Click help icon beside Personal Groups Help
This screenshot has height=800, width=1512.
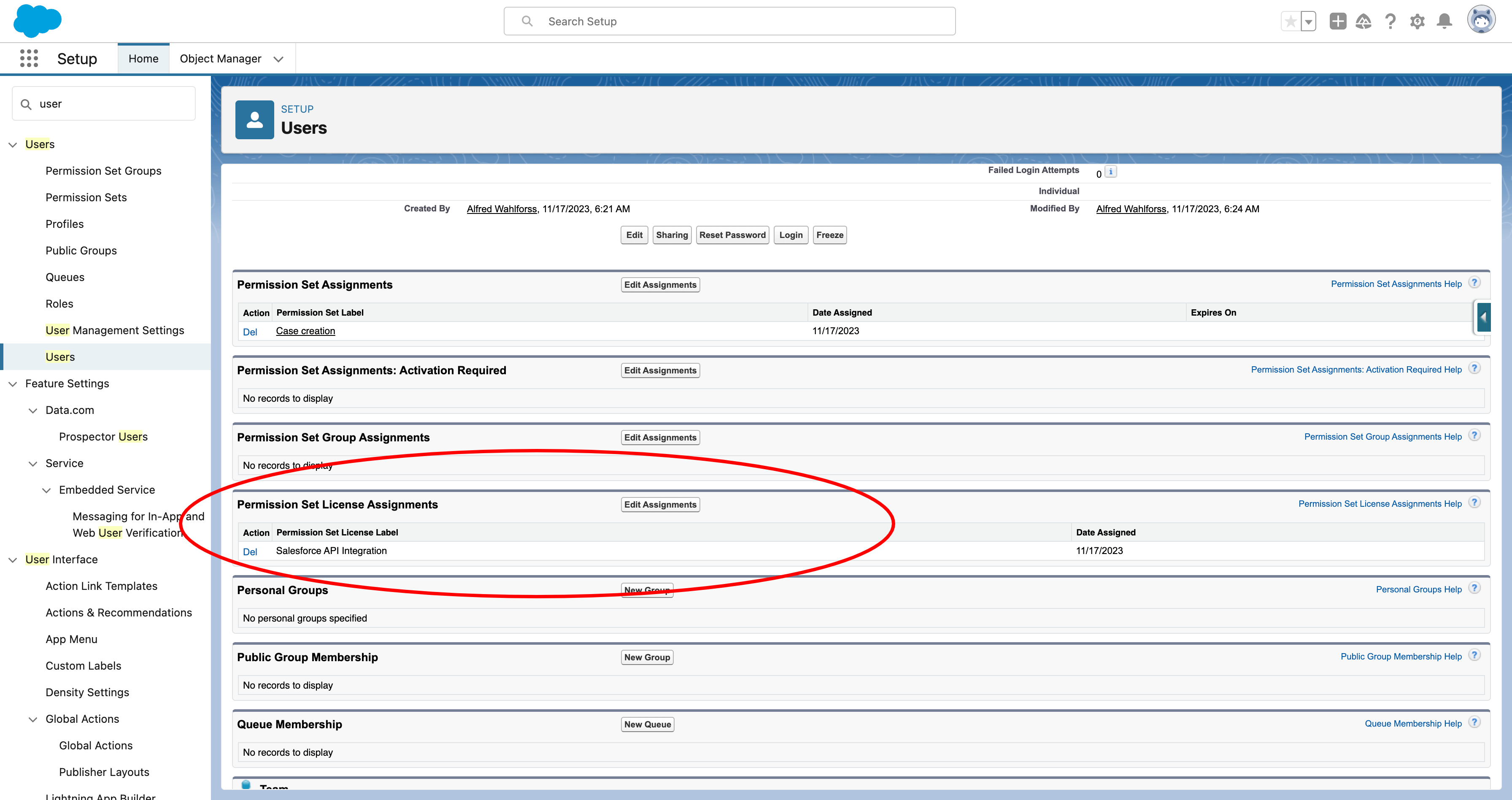tap(1474, 588)
